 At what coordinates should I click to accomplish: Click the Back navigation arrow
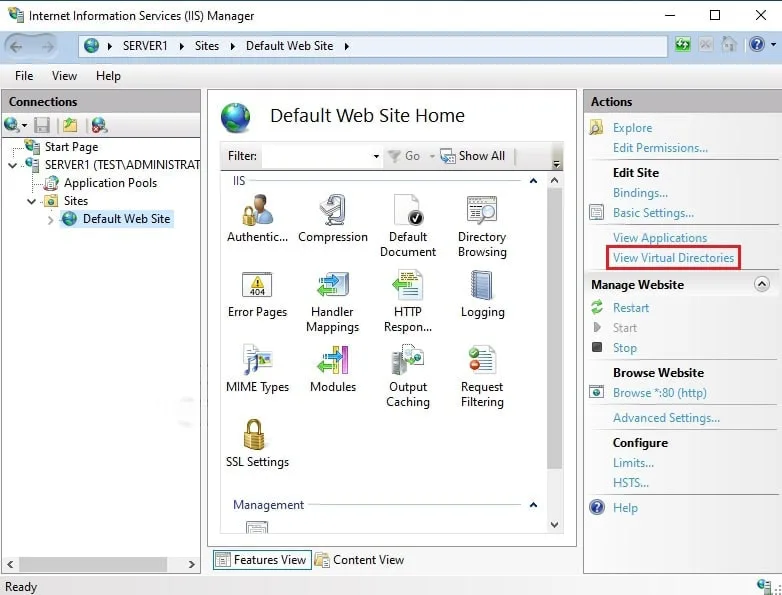[x=16, y=47]
